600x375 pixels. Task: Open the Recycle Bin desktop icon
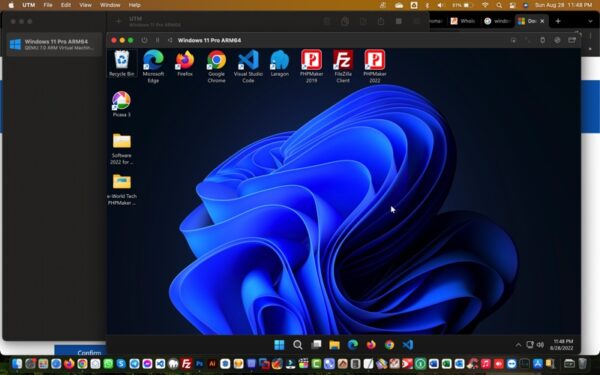(122, 64)
